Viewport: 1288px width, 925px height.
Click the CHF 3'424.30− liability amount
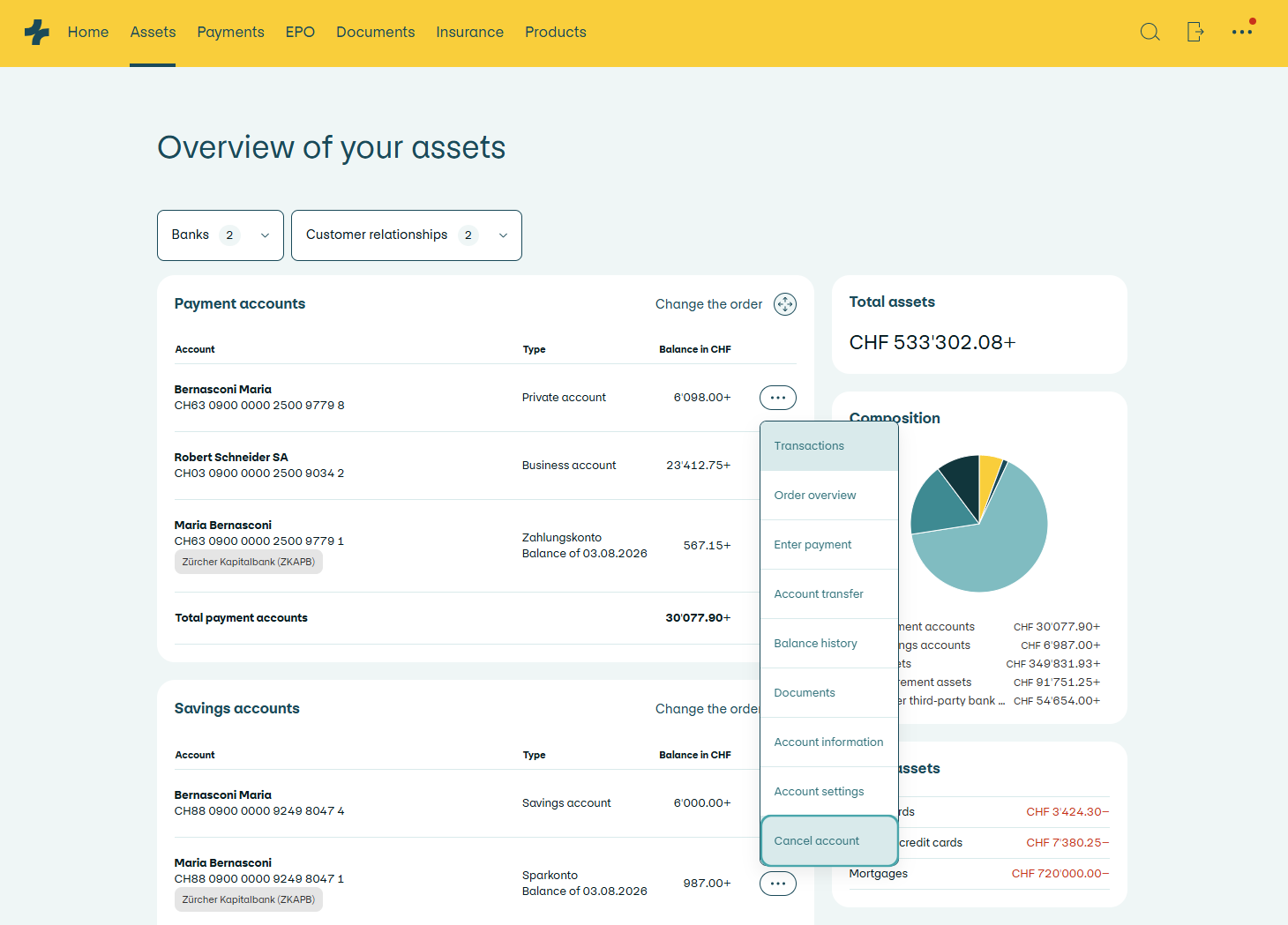point(1067,812)
